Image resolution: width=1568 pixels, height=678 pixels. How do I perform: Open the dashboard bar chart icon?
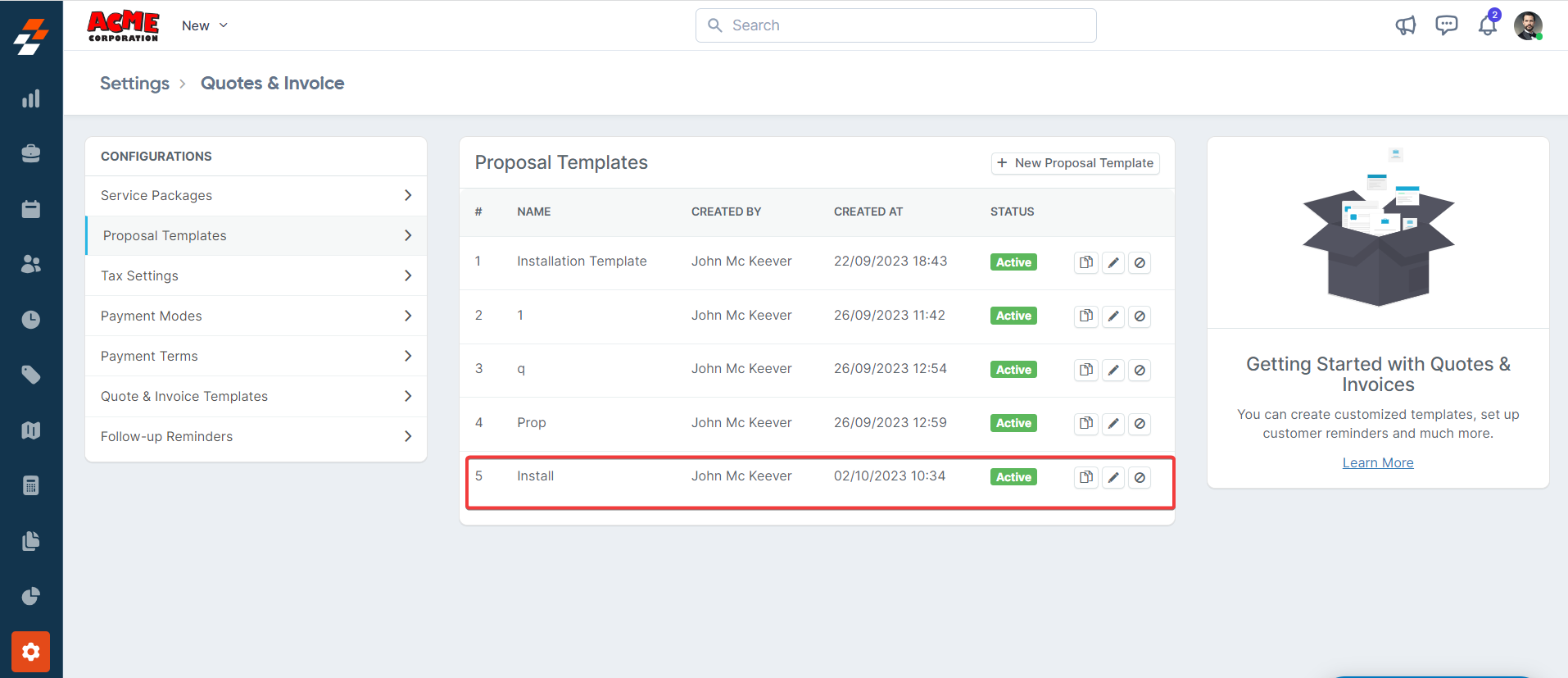(31, 99)
